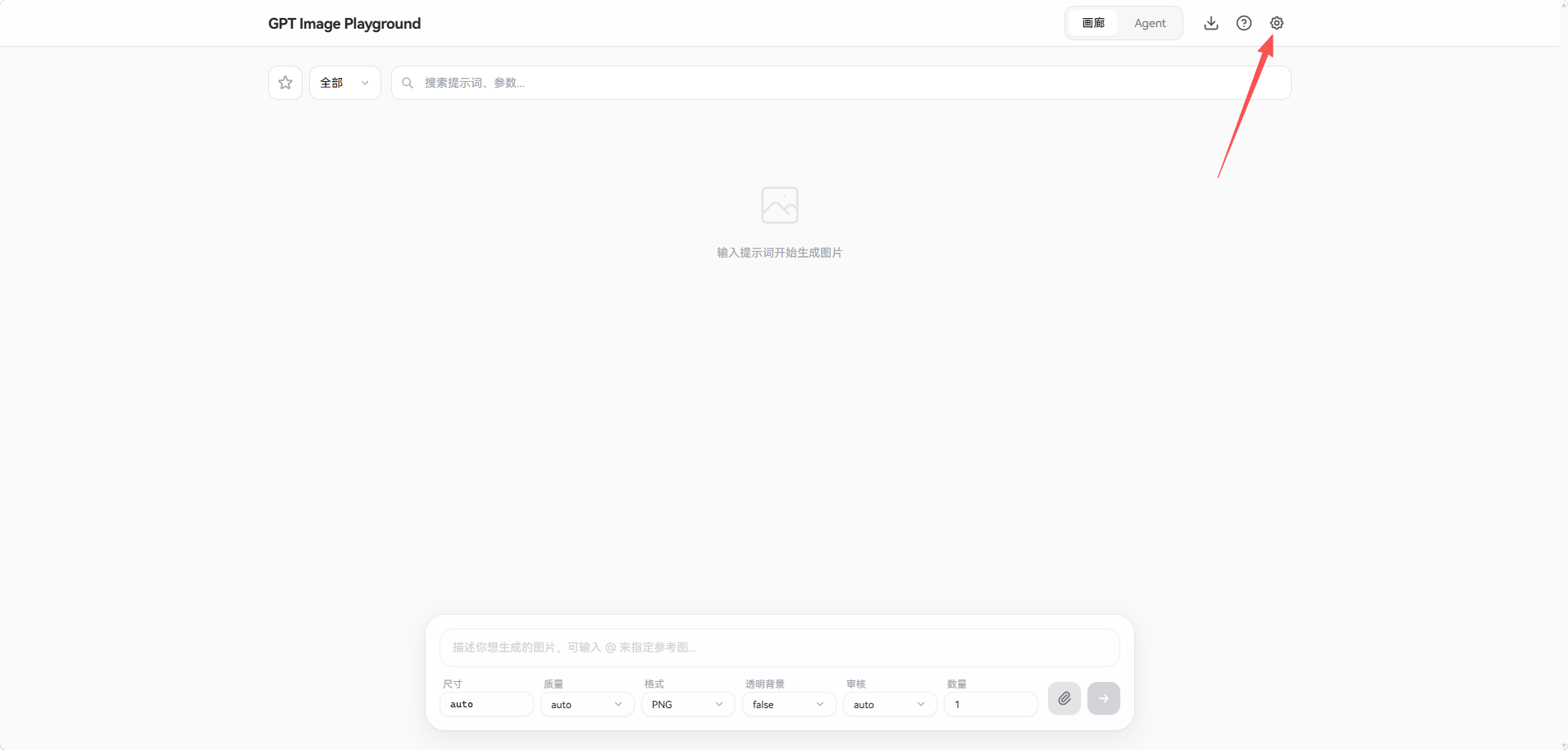This screenshot has height=750, width=1568.
Task: Click the 数量 input showing 1
Action: (x=991, y=704)
